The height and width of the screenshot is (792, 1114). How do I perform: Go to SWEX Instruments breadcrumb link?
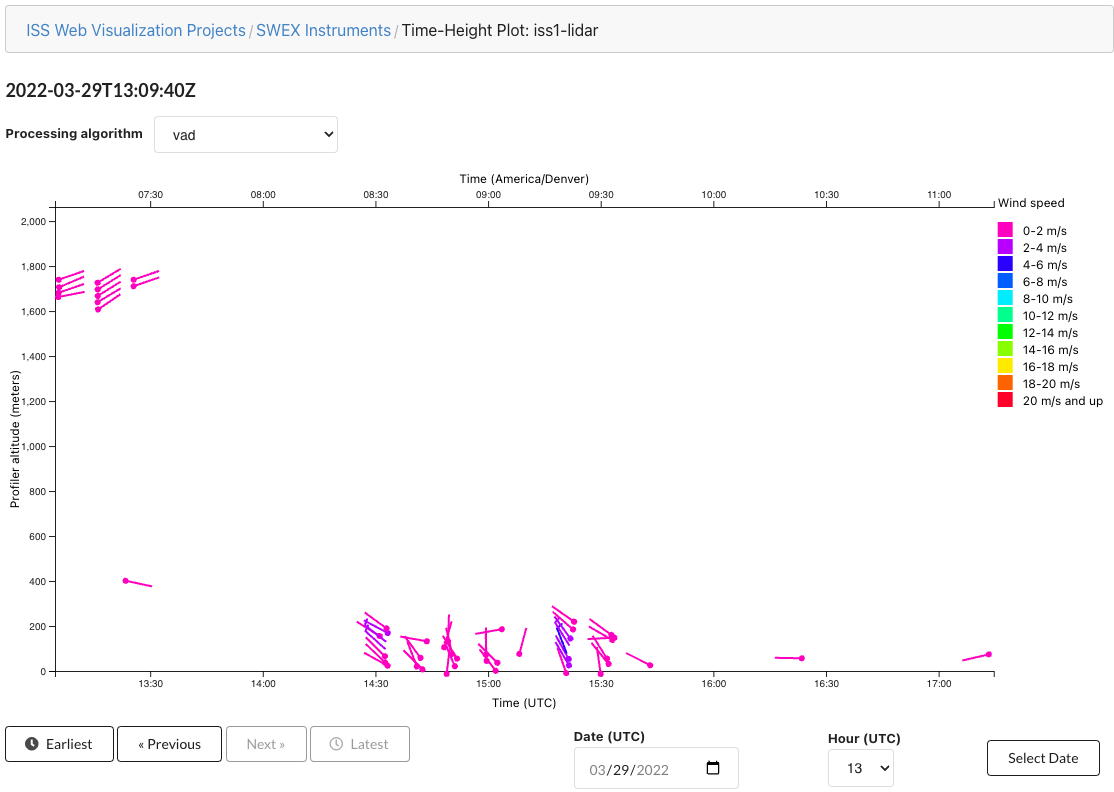323,30
